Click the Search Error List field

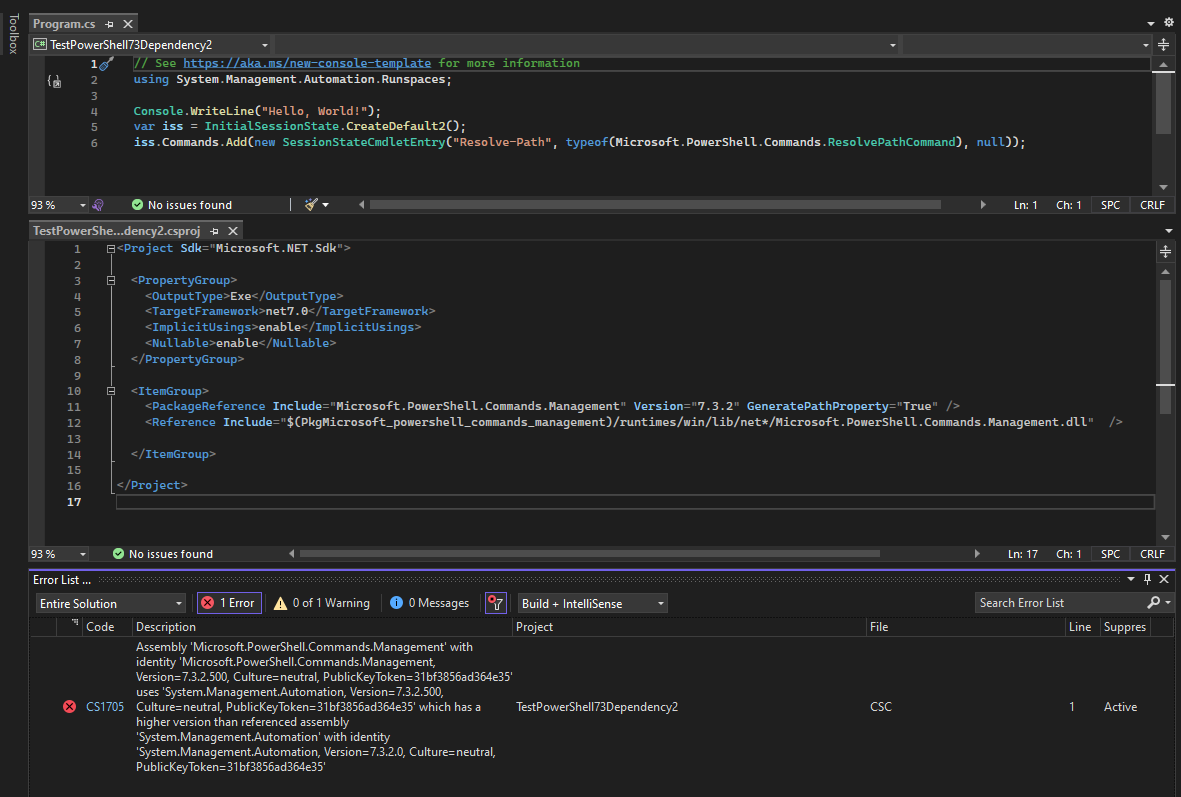[x=1060, y=603]
